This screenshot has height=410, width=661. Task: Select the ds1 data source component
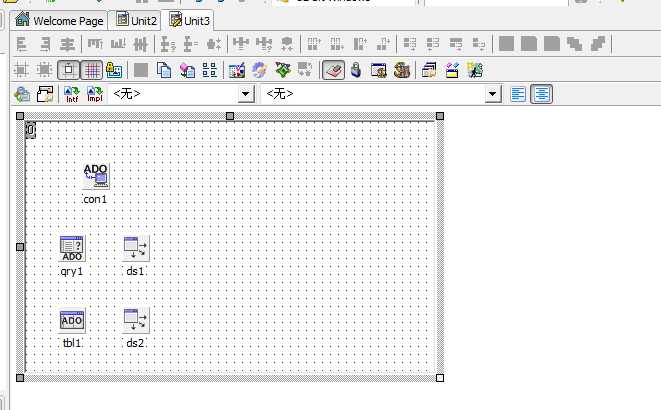(136, 249)
